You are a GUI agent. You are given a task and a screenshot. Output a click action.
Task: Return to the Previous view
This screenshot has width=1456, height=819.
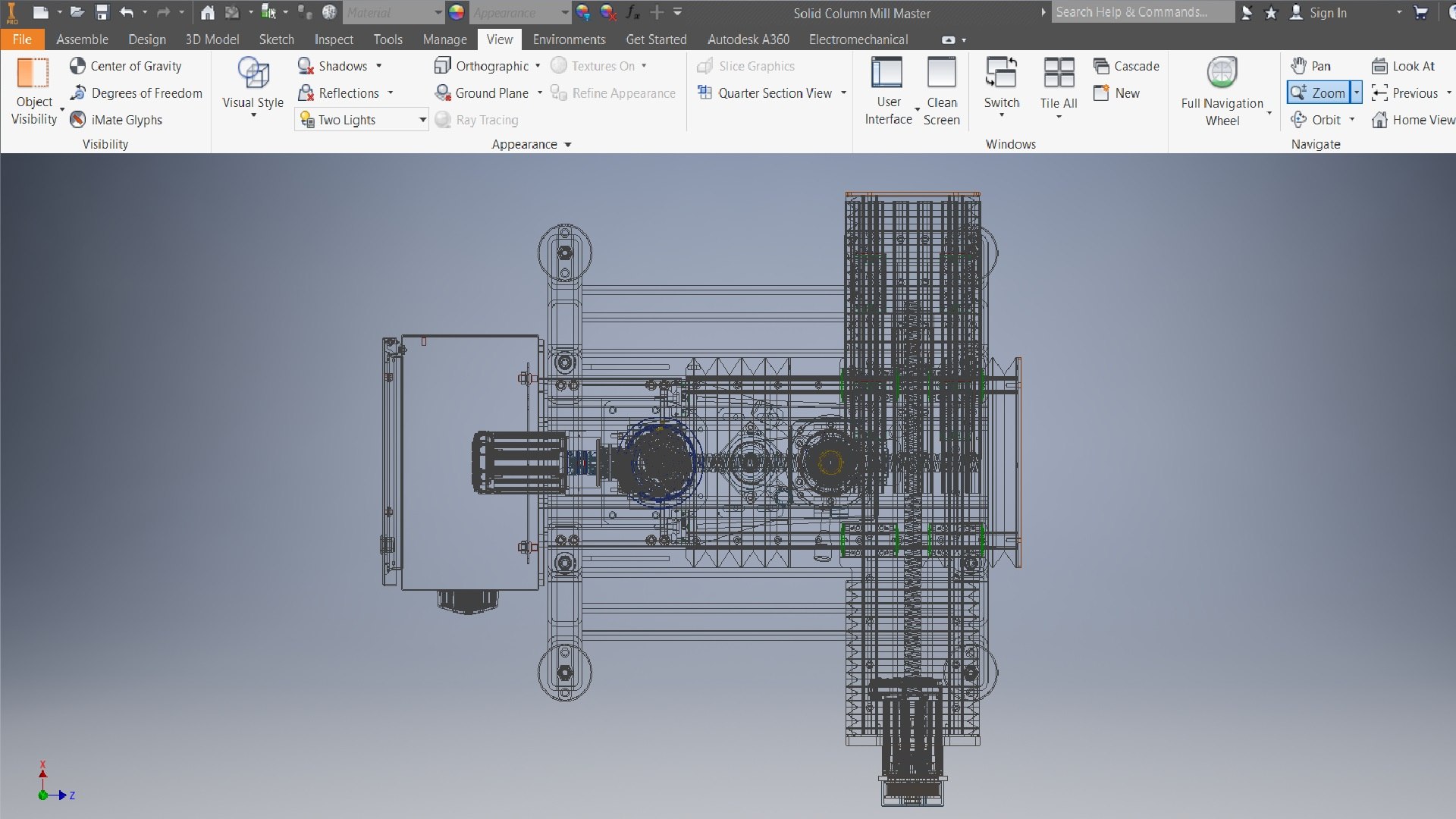coord(1405,93)
